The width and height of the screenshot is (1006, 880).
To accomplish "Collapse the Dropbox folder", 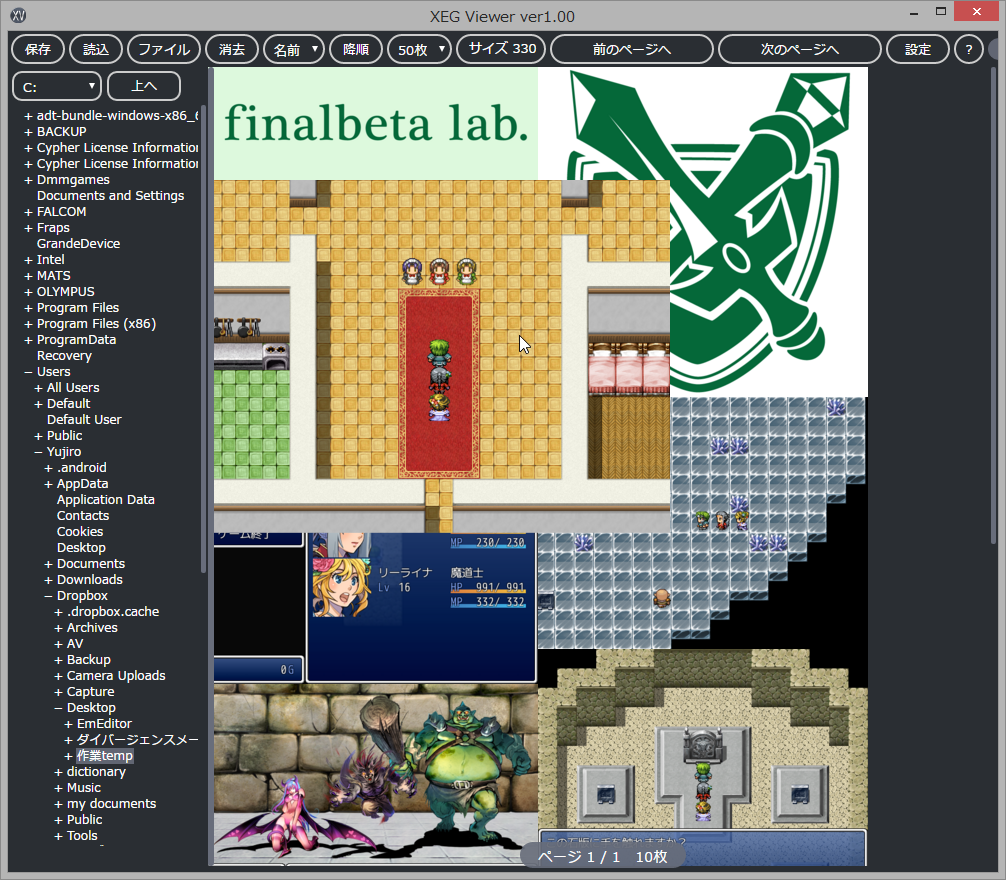I will tap(48, 596).
